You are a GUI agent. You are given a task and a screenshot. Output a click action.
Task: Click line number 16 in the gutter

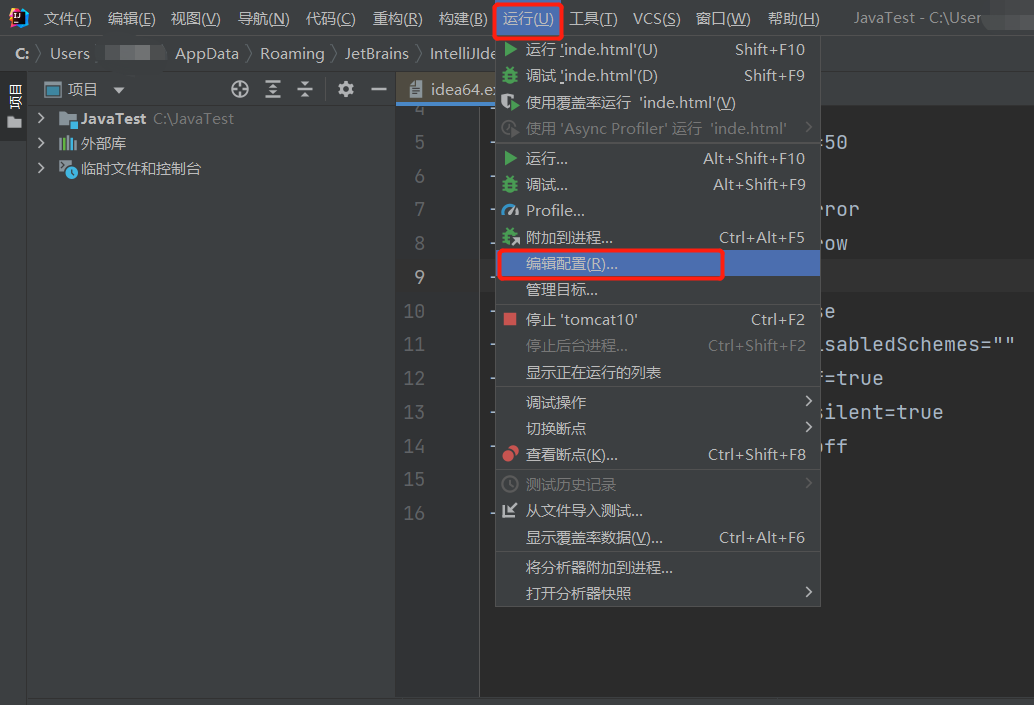414,513
